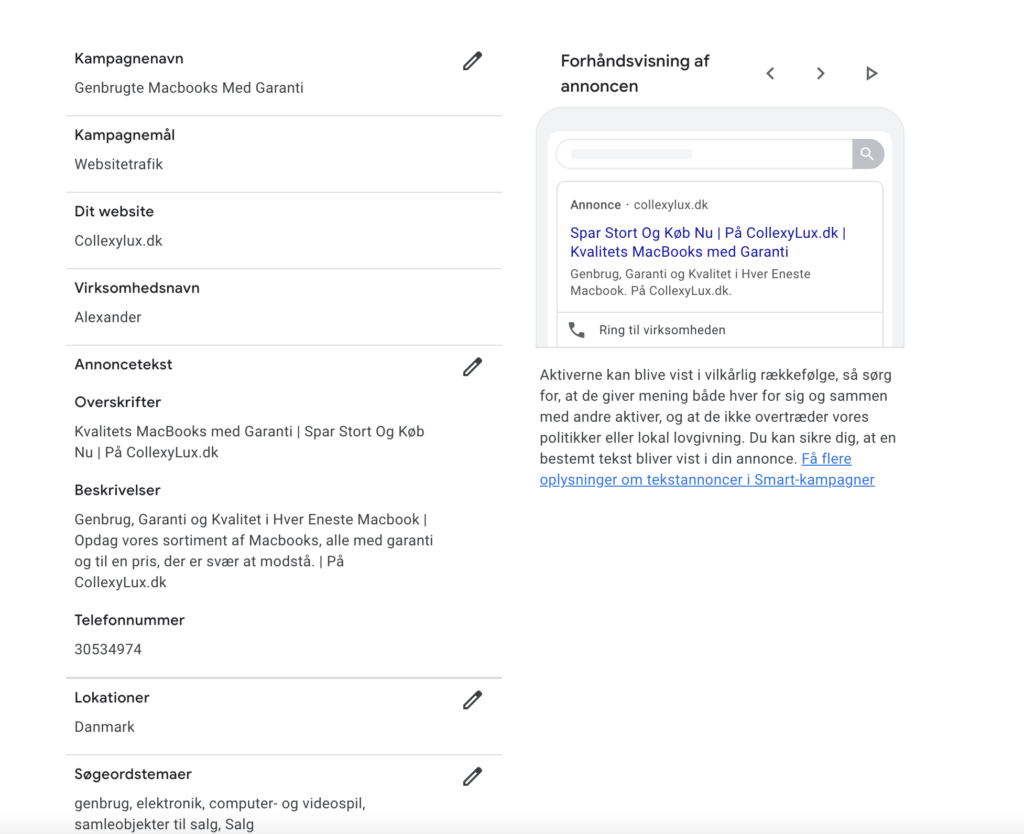Click the blue ad headline in the preview
This screenshot has width=1024, height=834.
point(707,242)
